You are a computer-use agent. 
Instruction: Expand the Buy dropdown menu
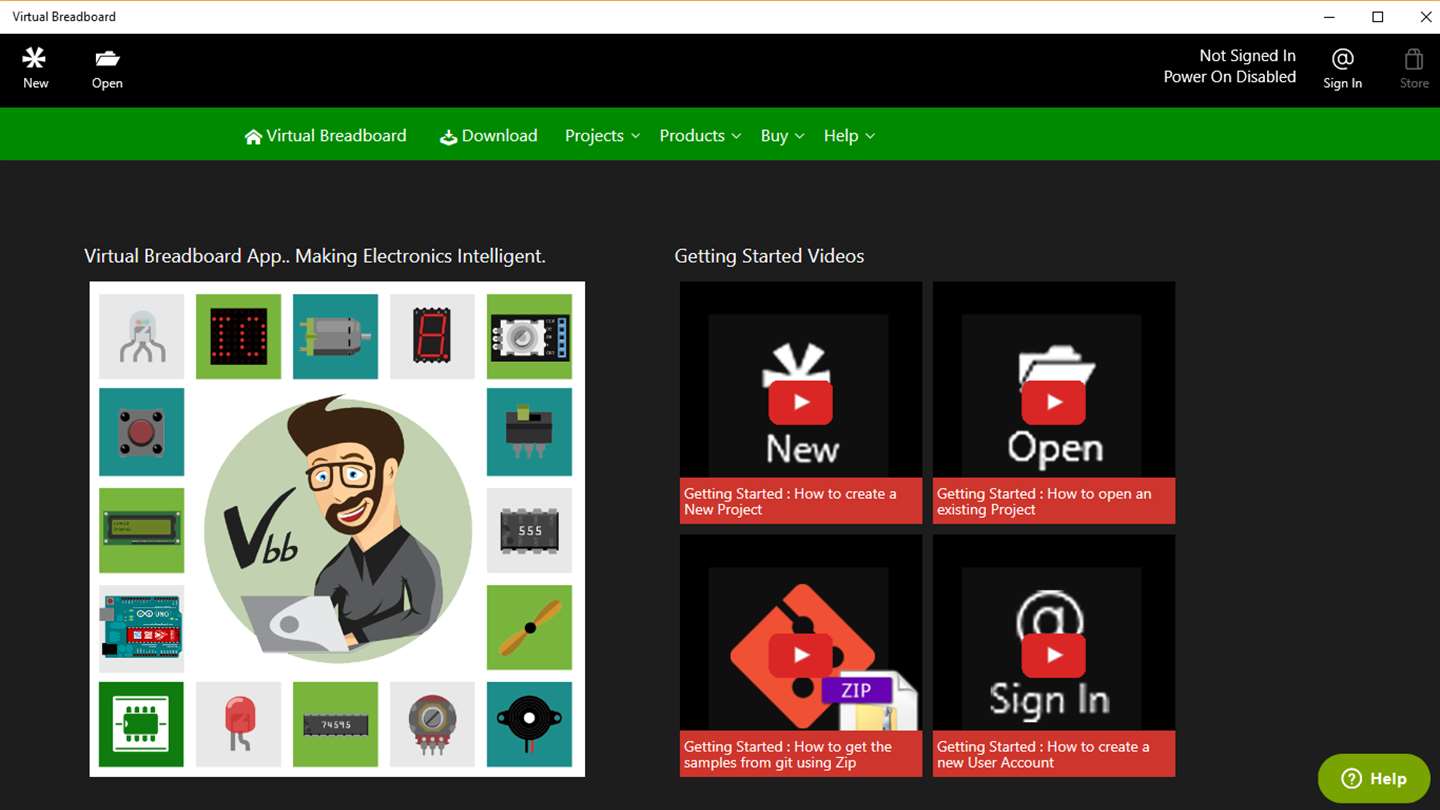[782, 136]
